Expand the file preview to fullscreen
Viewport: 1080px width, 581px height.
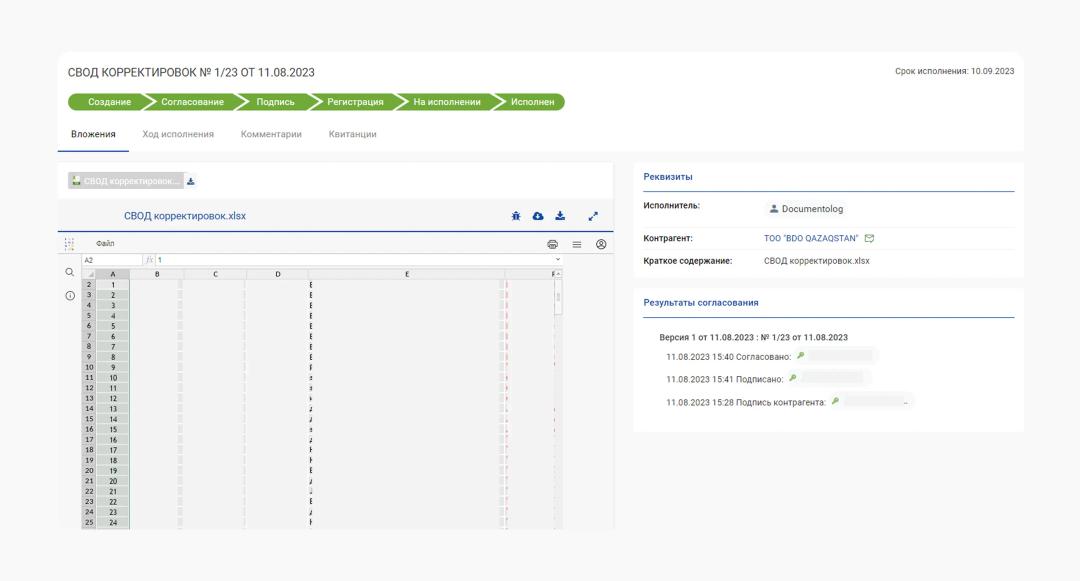coord(593,216)
